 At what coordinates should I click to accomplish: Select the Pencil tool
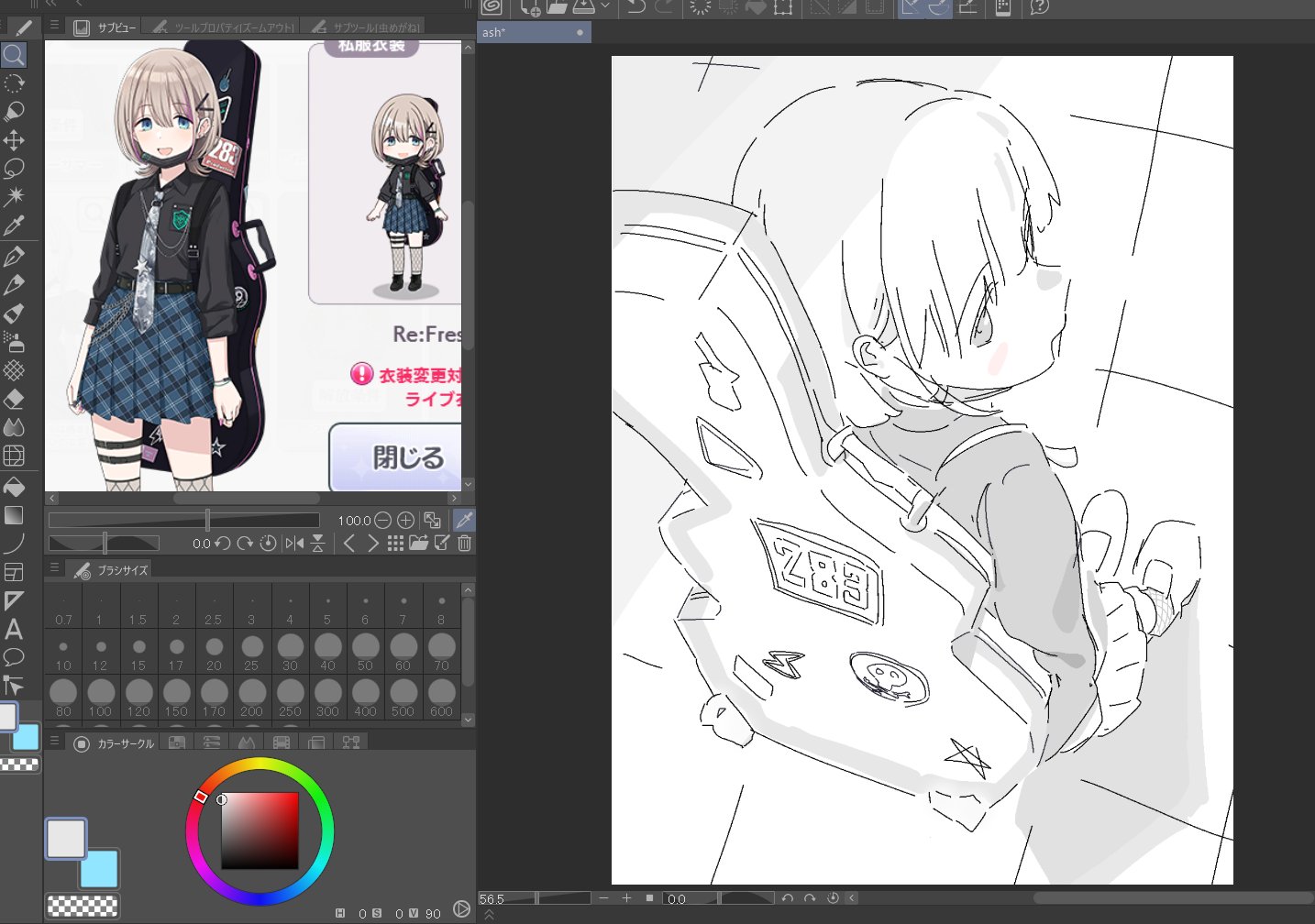coord(14,285)
